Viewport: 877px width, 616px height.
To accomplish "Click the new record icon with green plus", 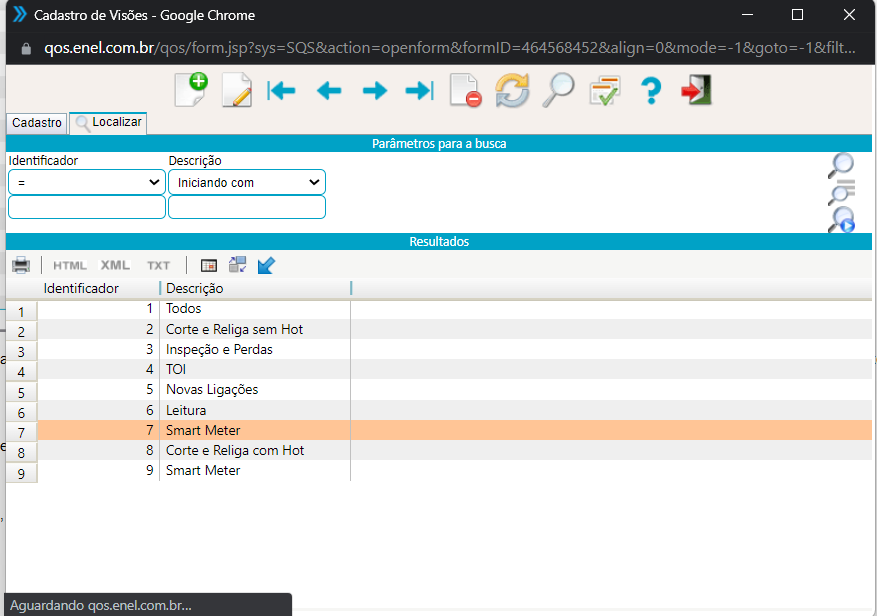I will [190, 90].
